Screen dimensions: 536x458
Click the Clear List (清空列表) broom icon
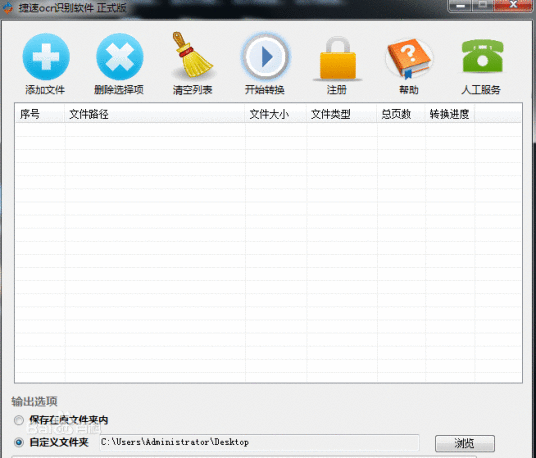[192, 55]
